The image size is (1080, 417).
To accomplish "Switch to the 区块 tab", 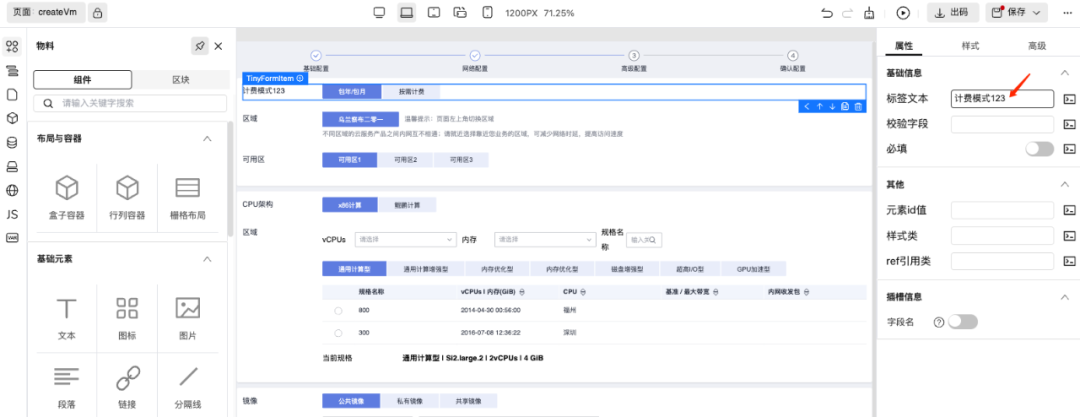I will 180,79.
